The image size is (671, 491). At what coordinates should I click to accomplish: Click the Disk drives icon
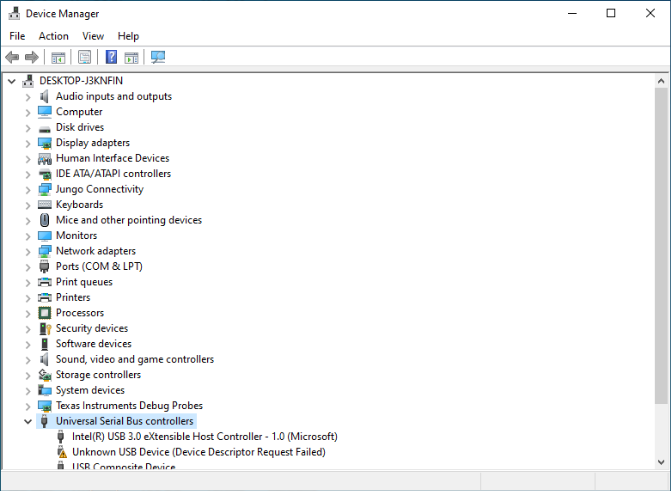point(45,128)
